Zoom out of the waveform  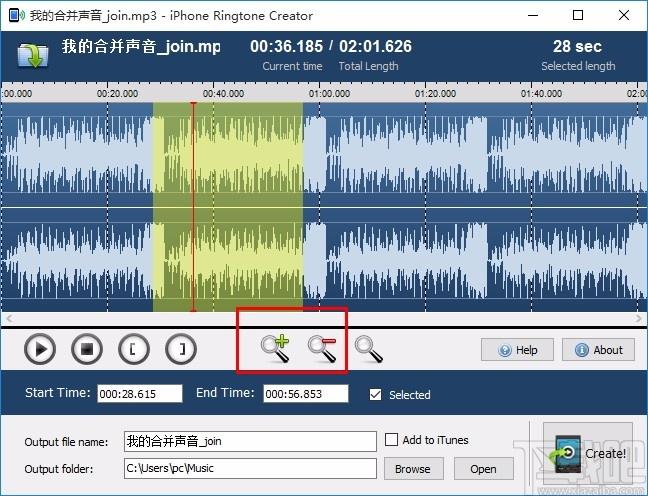click(321, 349)
